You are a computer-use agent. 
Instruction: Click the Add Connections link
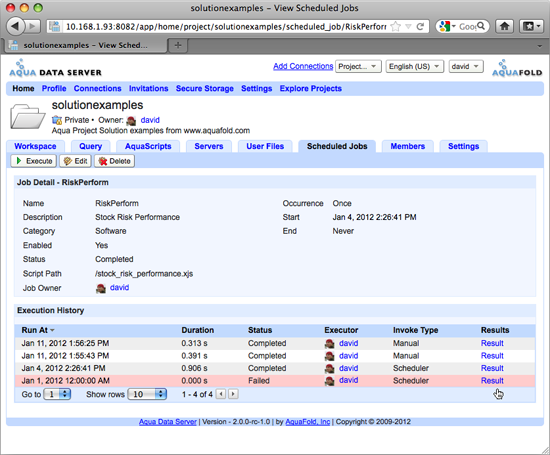pyautogui.click(x=303, y=66)
